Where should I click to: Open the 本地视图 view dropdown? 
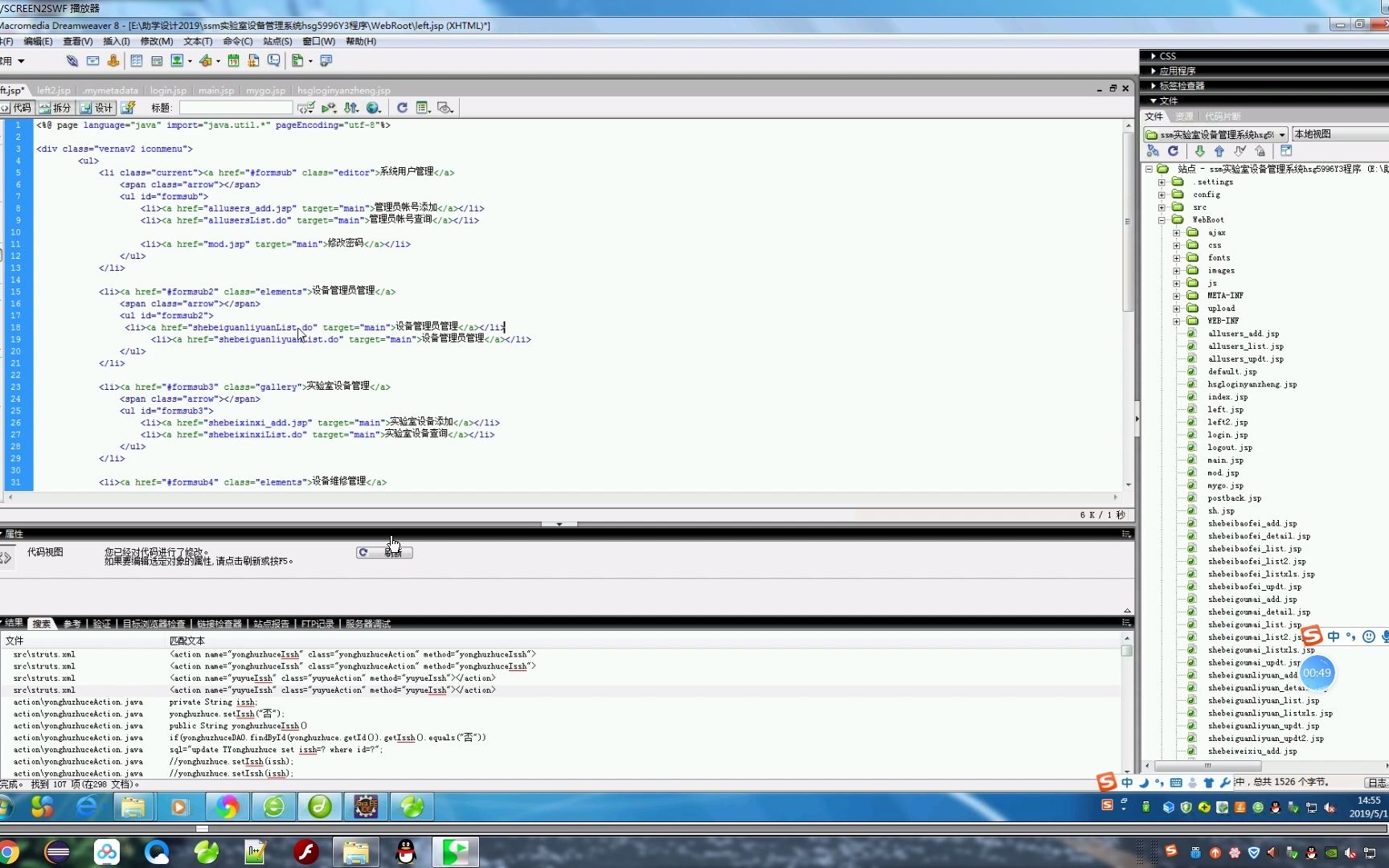click(1340, 134)
